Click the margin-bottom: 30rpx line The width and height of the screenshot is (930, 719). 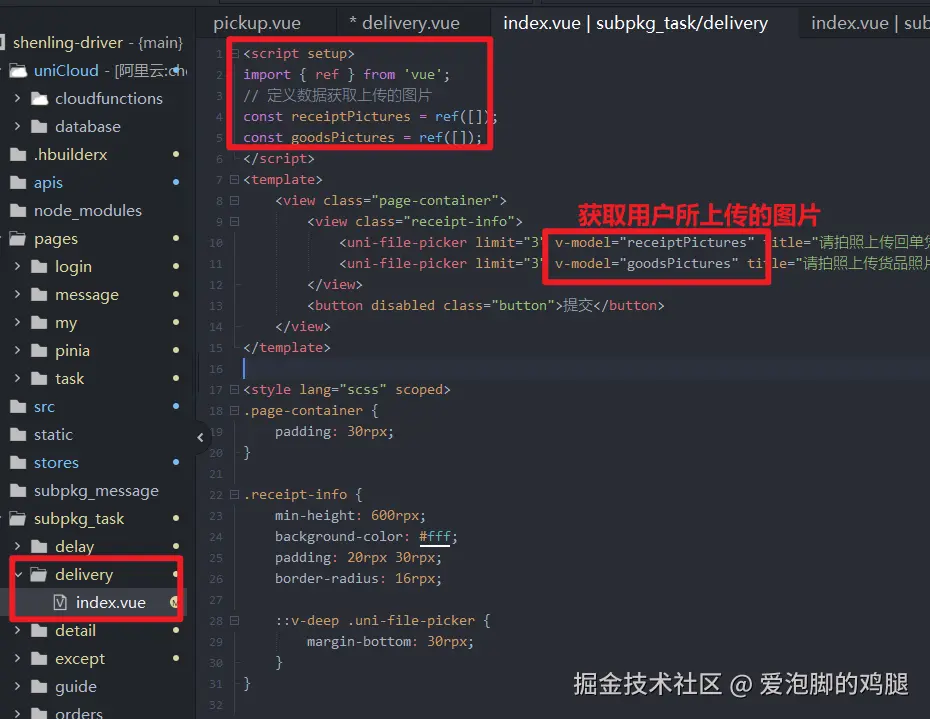[390, 641]
